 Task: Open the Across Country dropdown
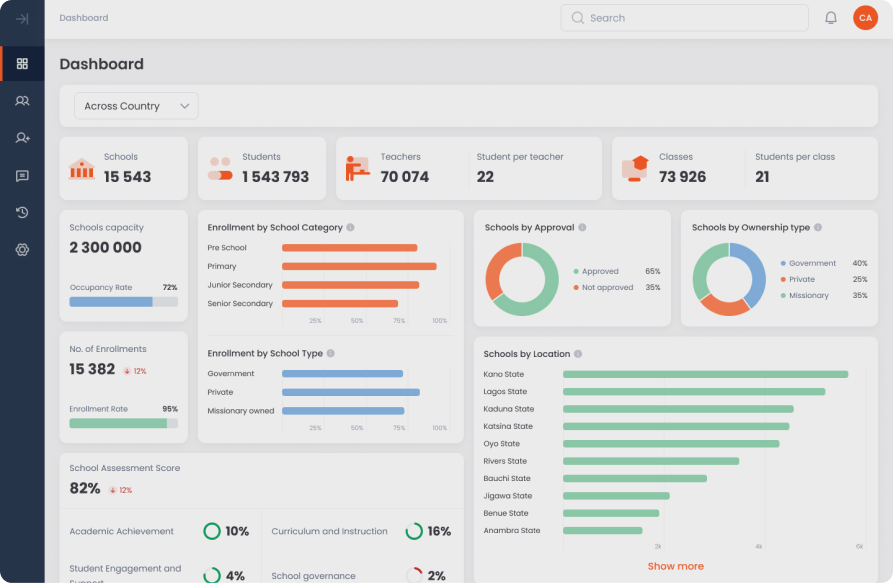[x=136, y=106]
